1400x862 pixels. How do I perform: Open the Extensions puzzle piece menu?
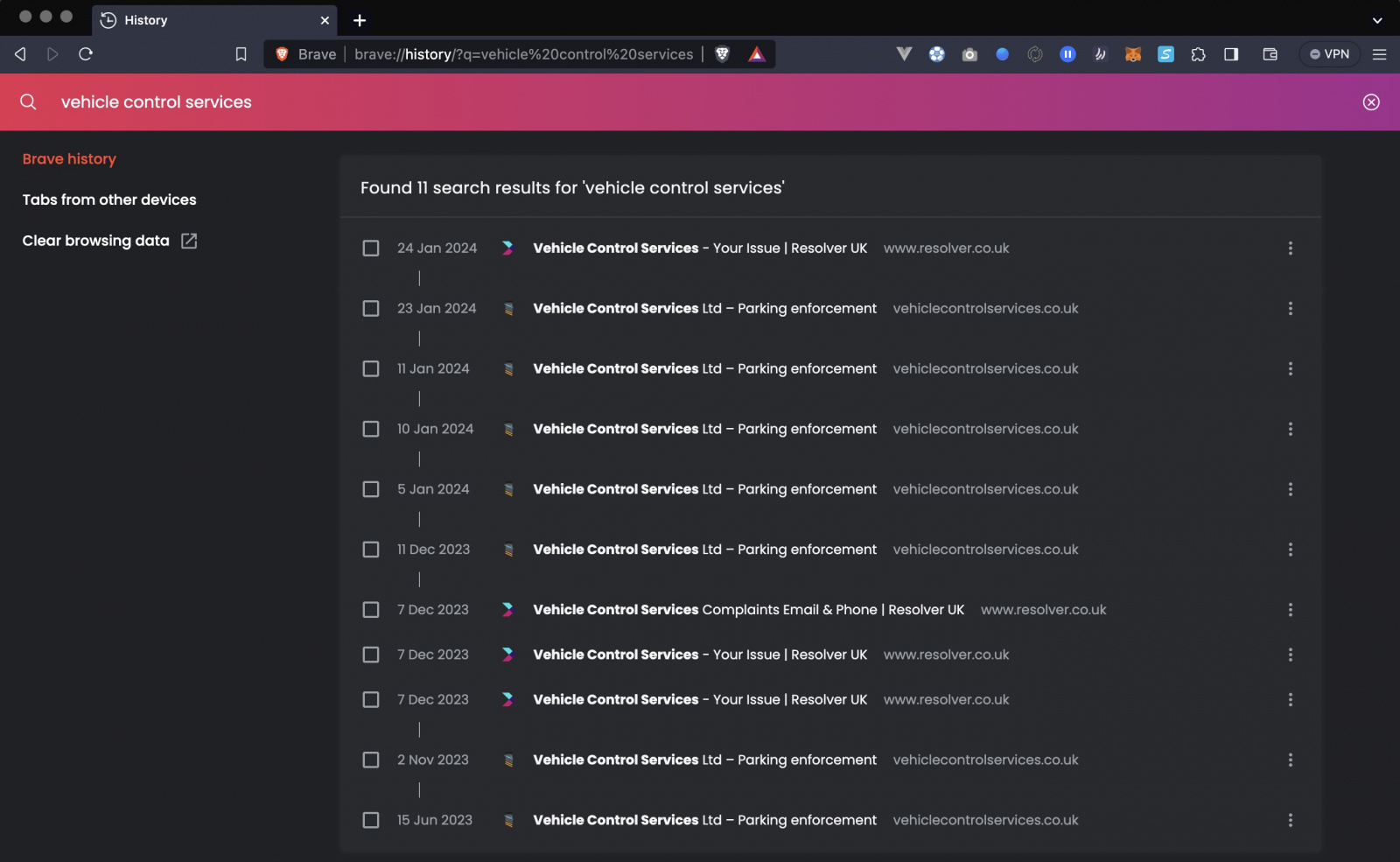coord(1199,54)
